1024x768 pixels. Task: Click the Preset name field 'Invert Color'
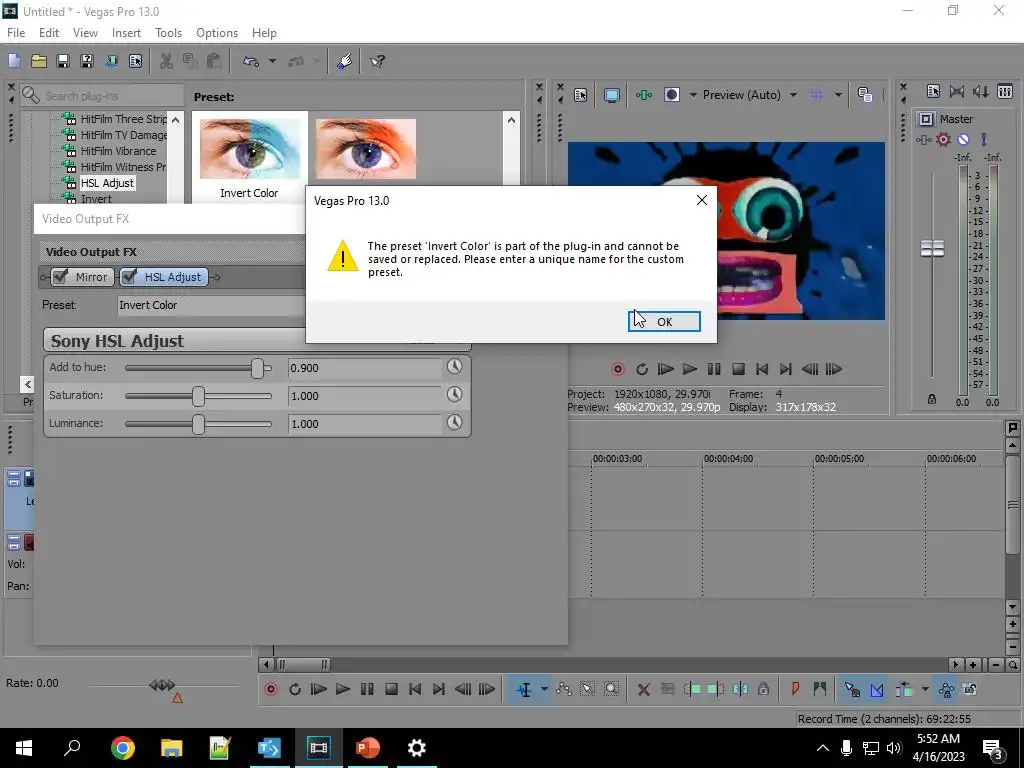(212, 305)
